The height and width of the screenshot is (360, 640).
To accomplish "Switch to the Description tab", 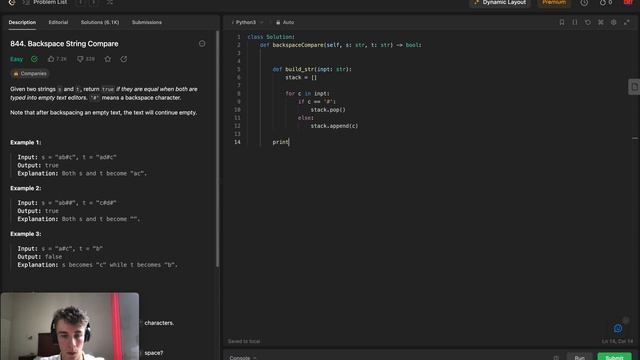I will (x=22, y=22).
